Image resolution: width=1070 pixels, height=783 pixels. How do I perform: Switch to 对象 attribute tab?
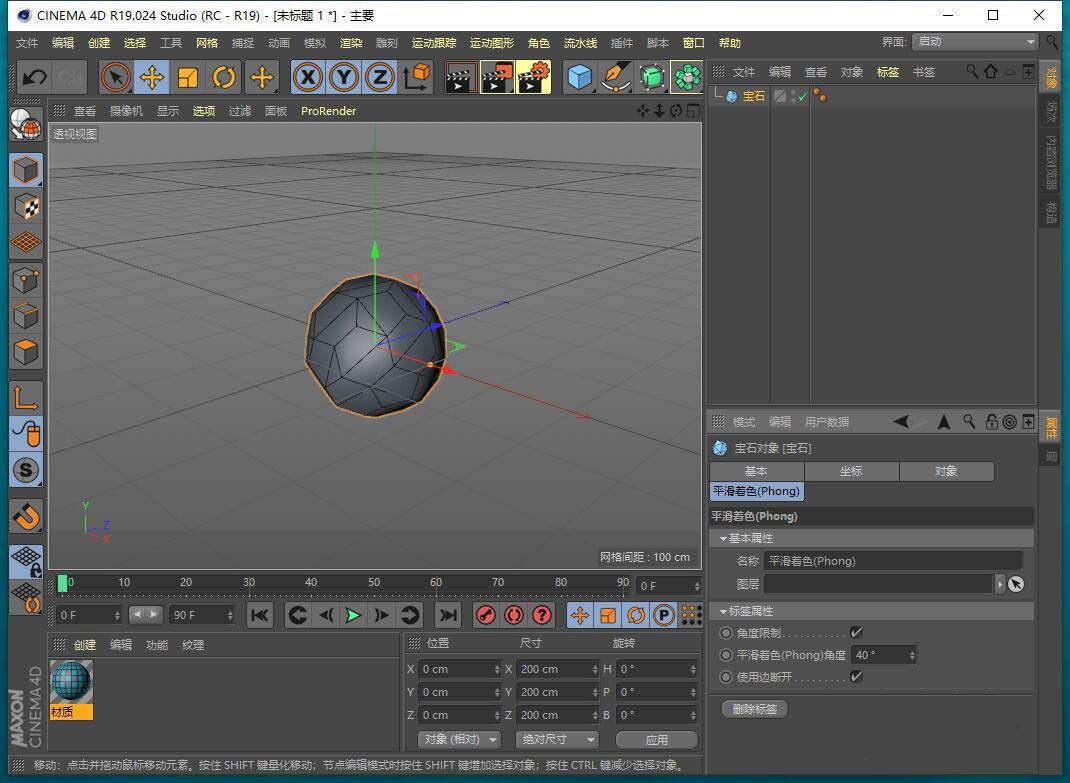pos(946,471)
